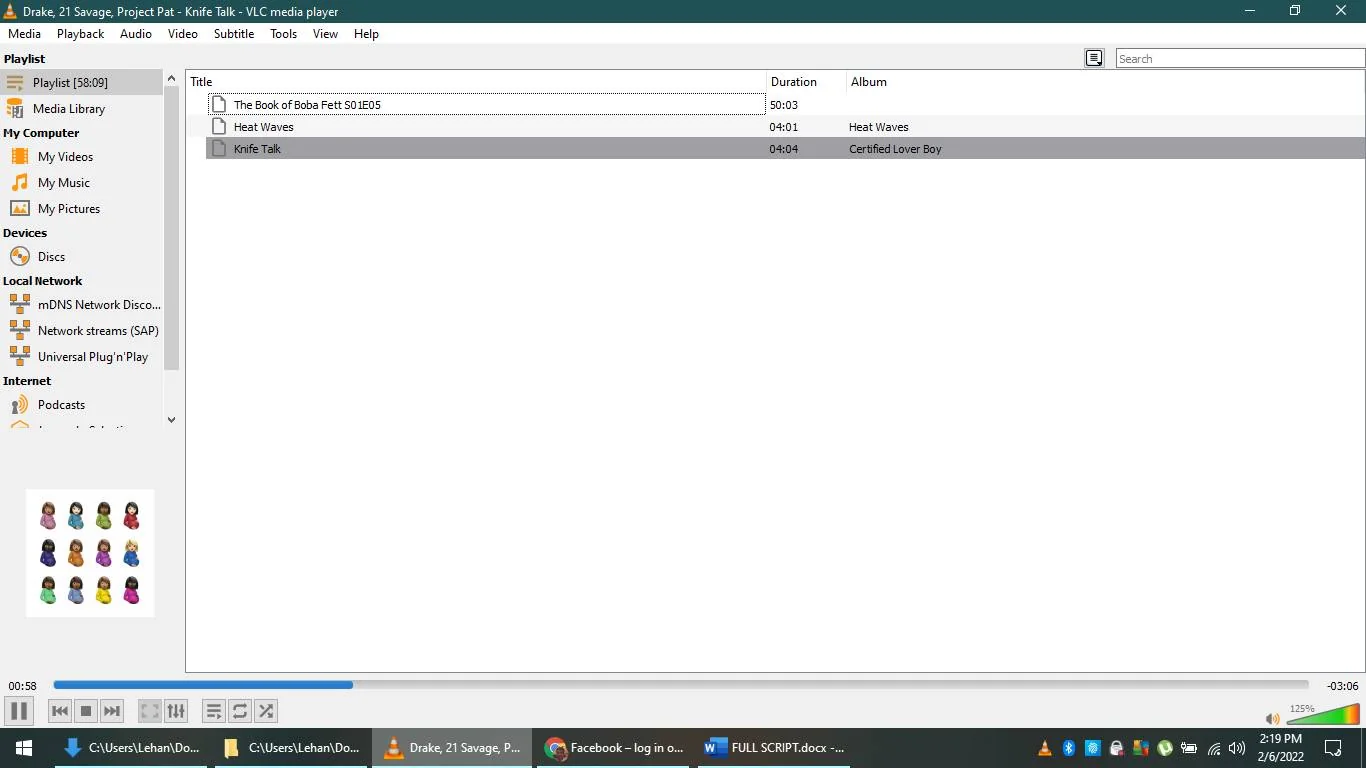Screen dimensions: 1366x768
Task: Open the Subtitle menu
Action: pos(234,33)
